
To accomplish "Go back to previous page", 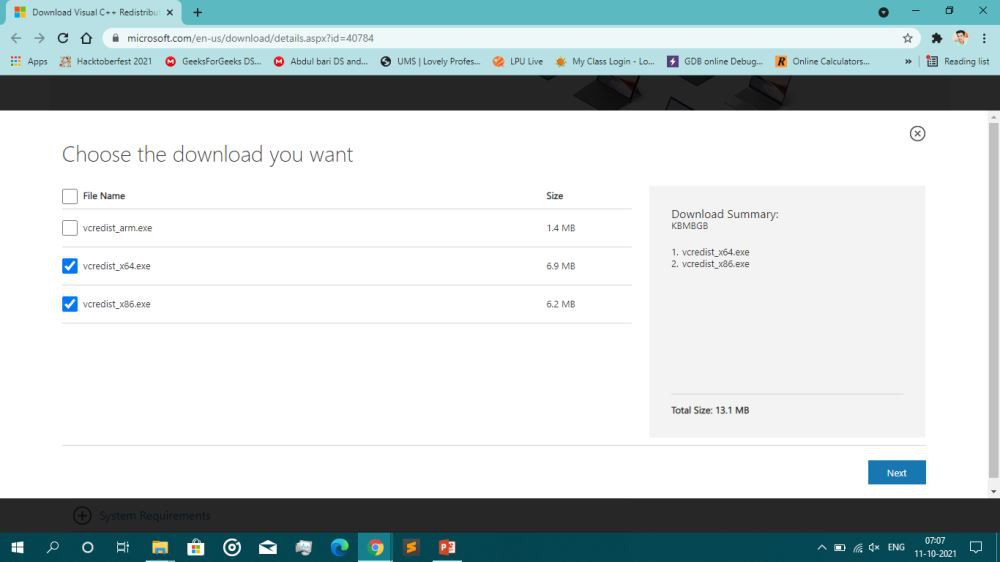I will click(17, 38).
